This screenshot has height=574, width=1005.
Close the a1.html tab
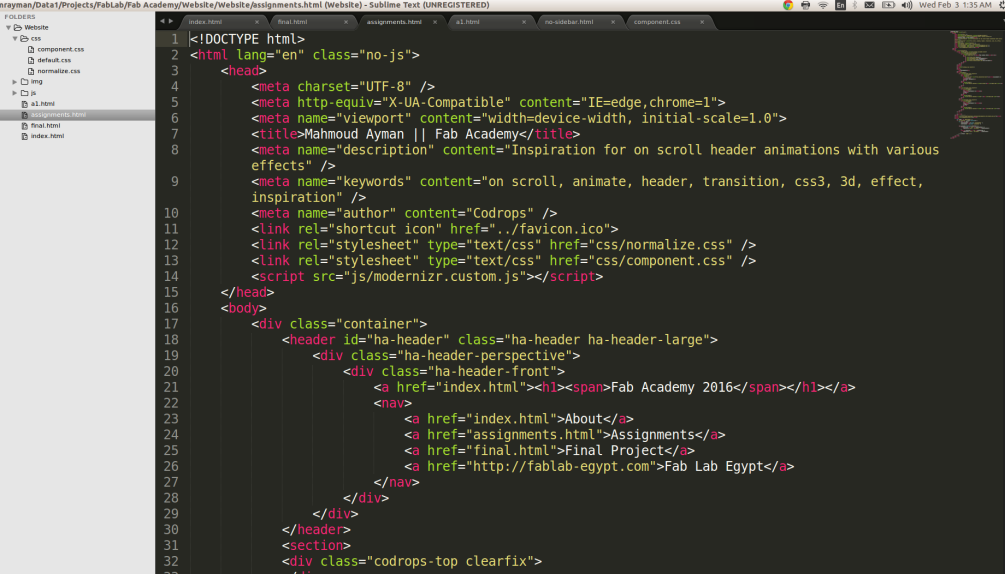click(x=524, y=22)
